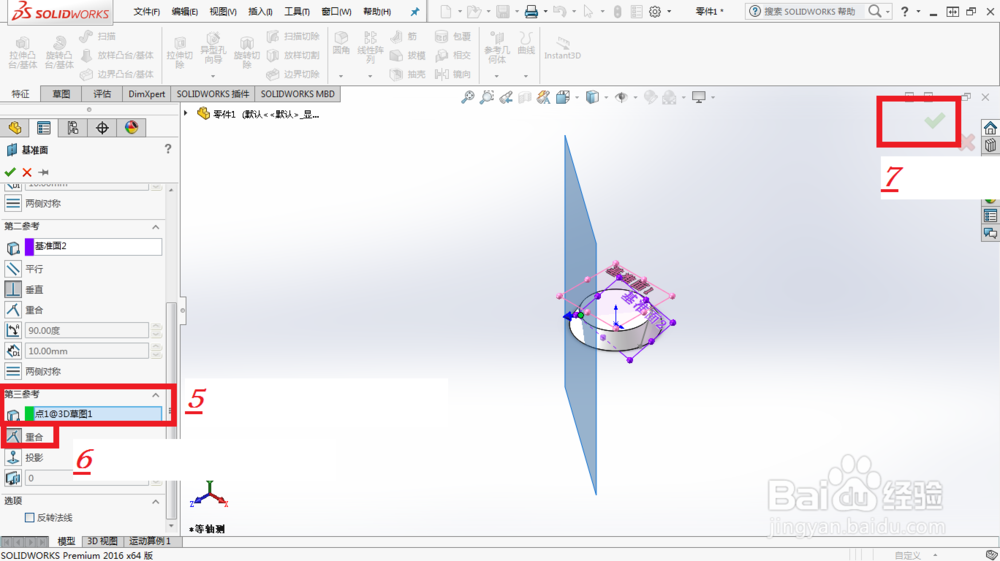Toggle 垂直 option under 第二参考
The height and width of the screenshot is (561, 1000).
(13, 289)
